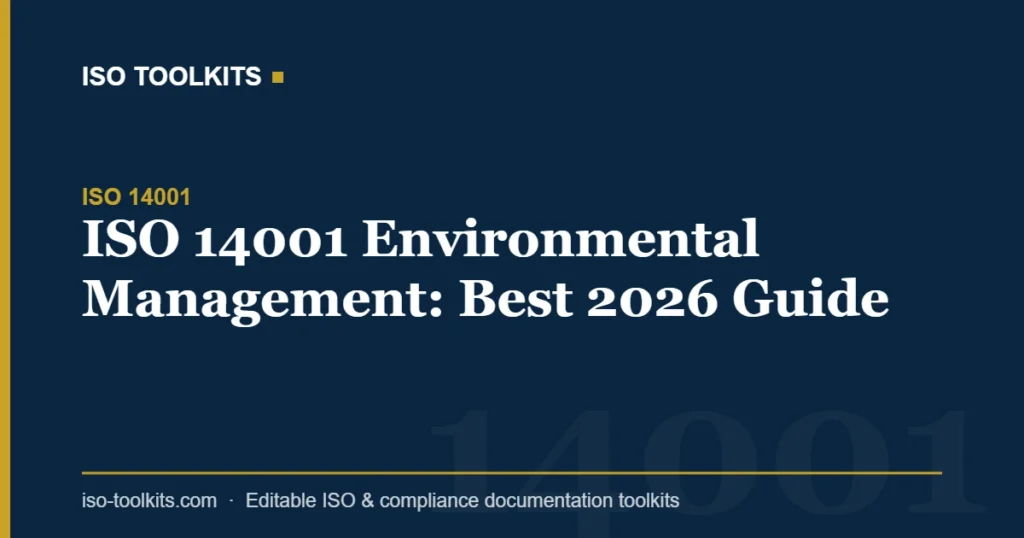Click the small gold square beside ISO TOOLKITS

coord(278,78)
